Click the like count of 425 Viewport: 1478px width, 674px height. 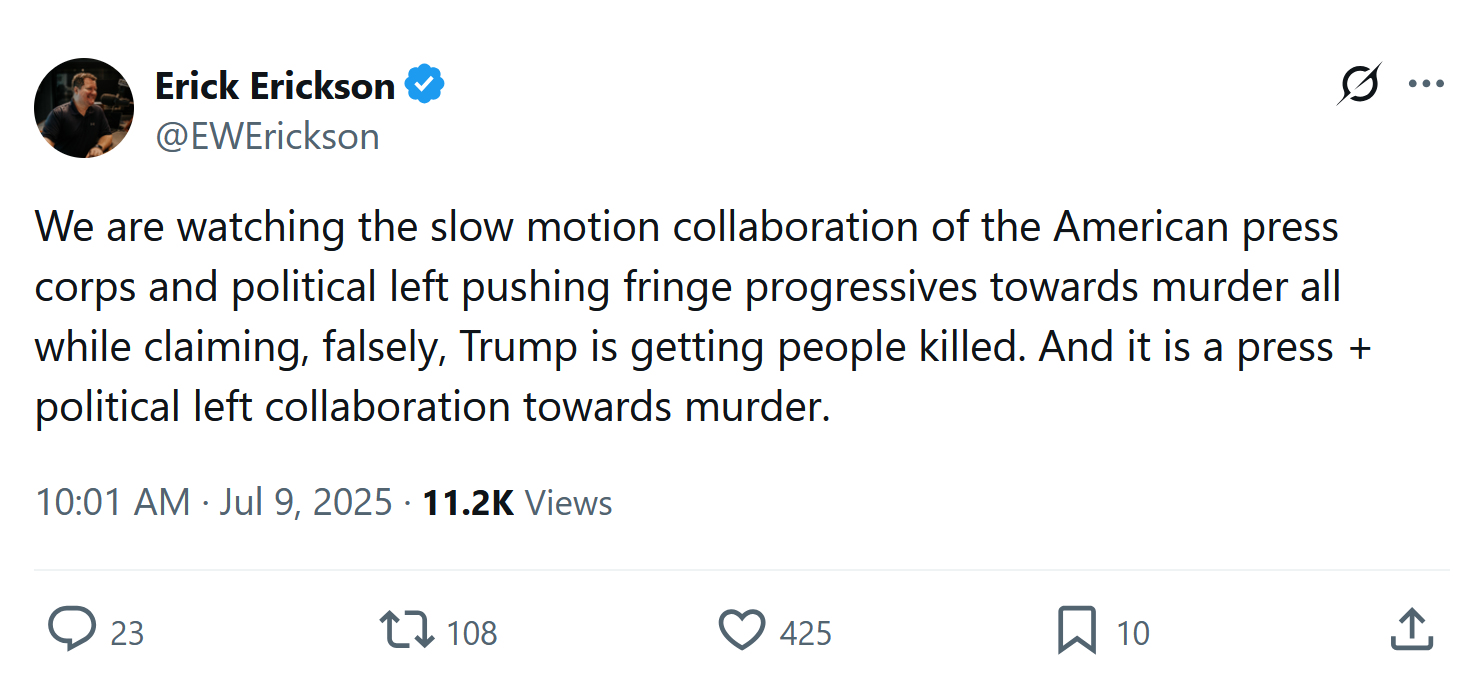coord(805,633)
